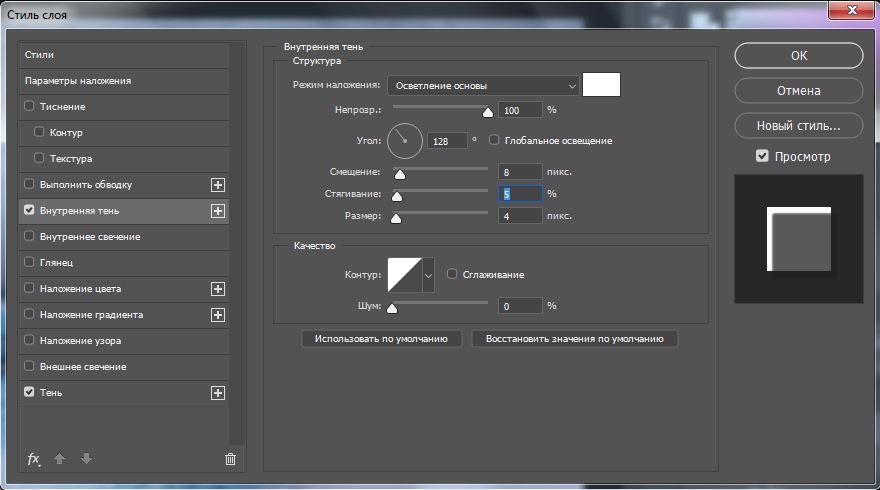Select Тень effect row

pos(123,393)
